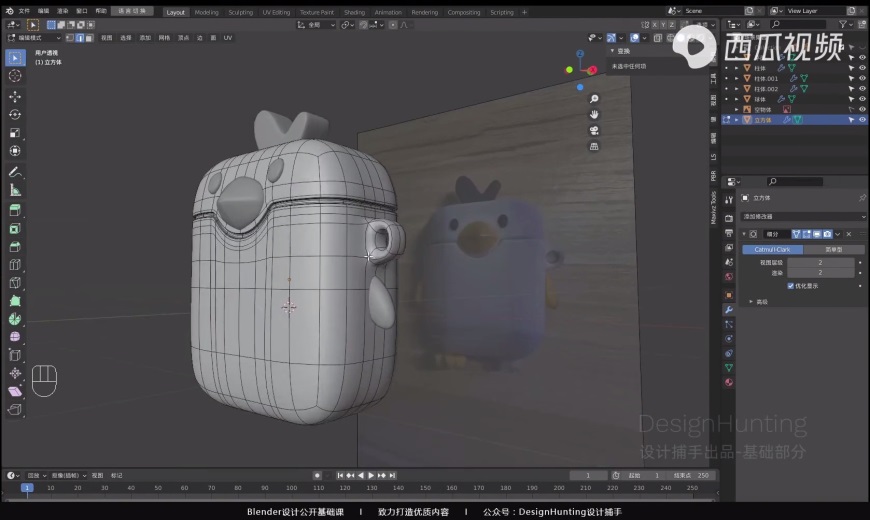Viewport: 870px width, 520px height.
Task: Toggle visibility eye of 柱体.002
Action: [862, 89]
